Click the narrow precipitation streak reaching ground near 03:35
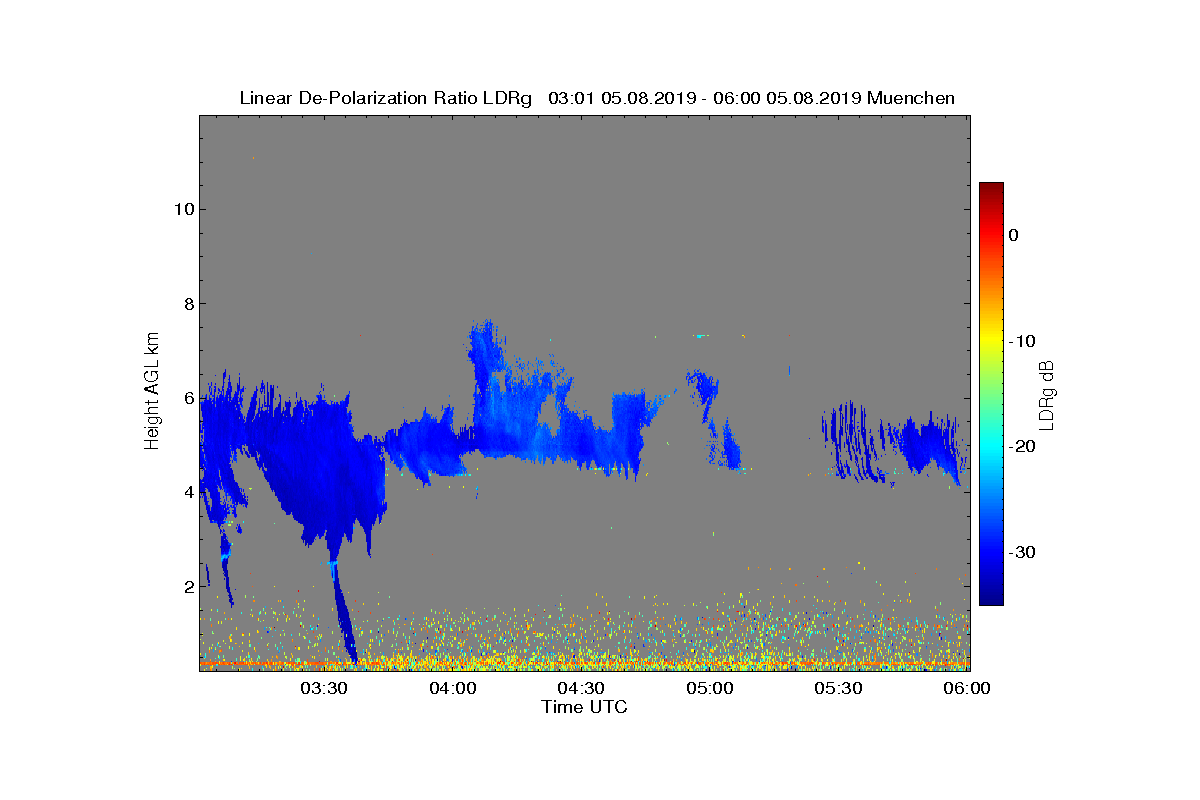Viewport: 1200px width, 800px height. point(343,612)
